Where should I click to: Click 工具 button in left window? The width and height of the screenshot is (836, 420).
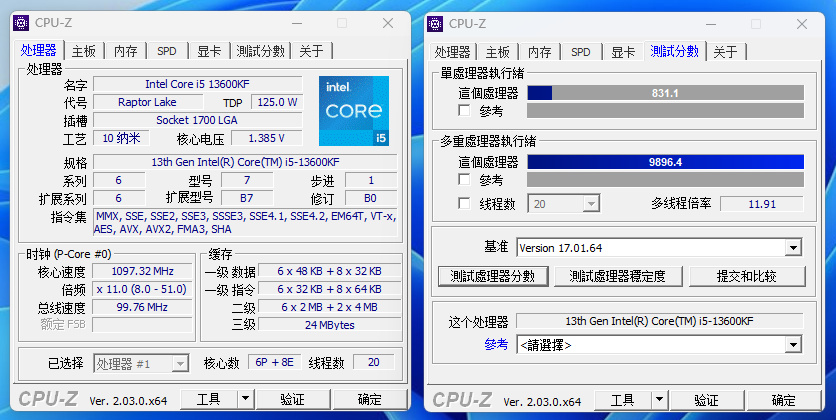pos(208,399)
